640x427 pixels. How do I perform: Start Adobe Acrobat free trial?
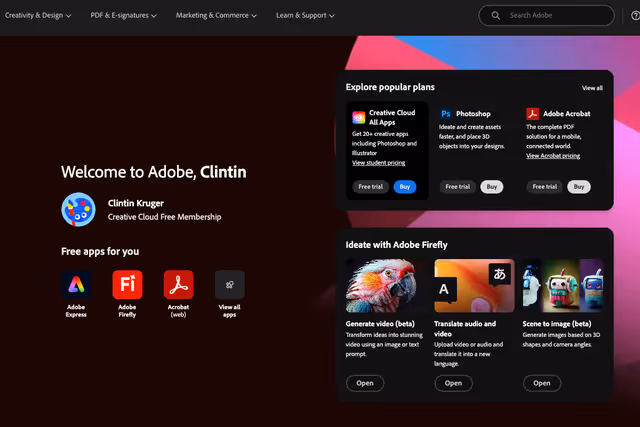click(x=544, y=187)
